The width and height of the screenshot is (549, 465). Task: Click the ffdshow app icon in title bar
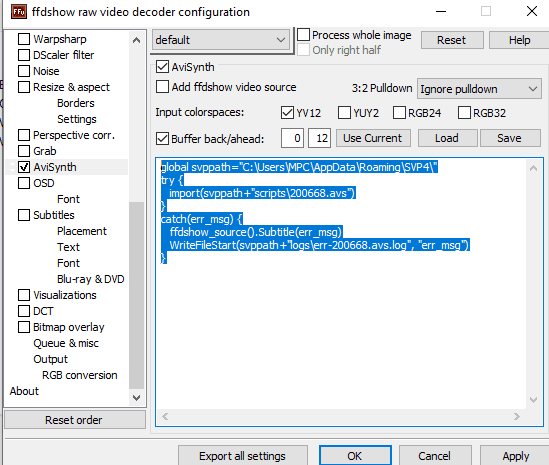[19, 12]
